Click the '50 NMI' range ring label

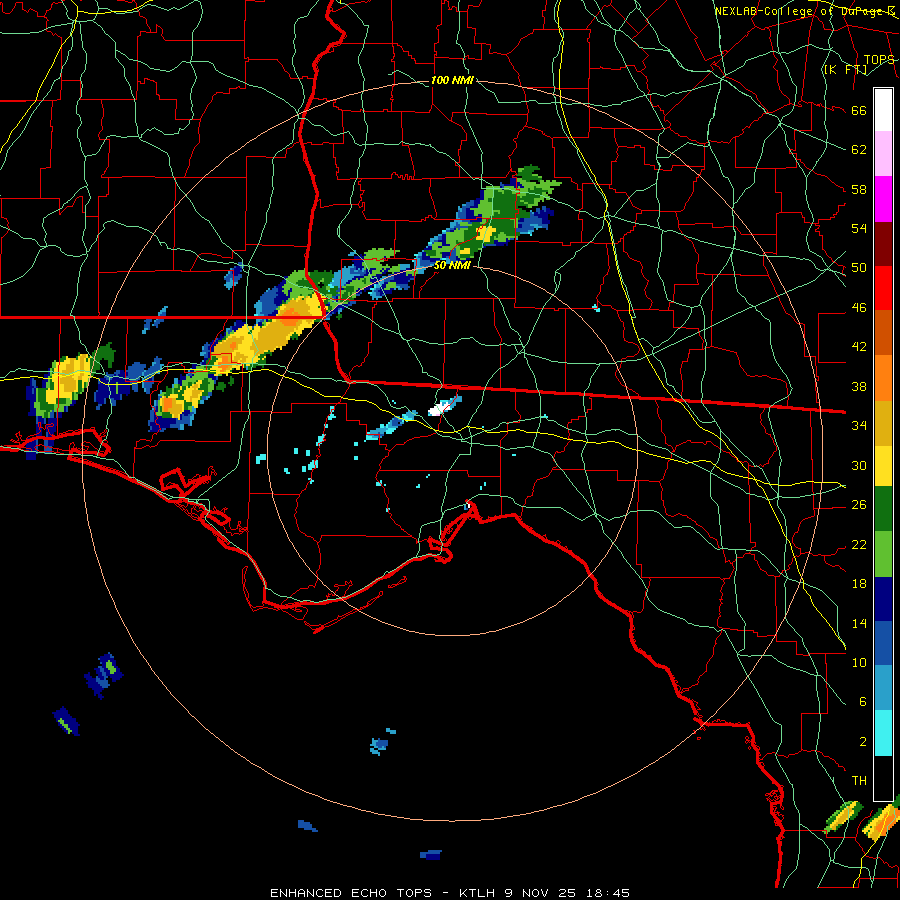point(452,265)
